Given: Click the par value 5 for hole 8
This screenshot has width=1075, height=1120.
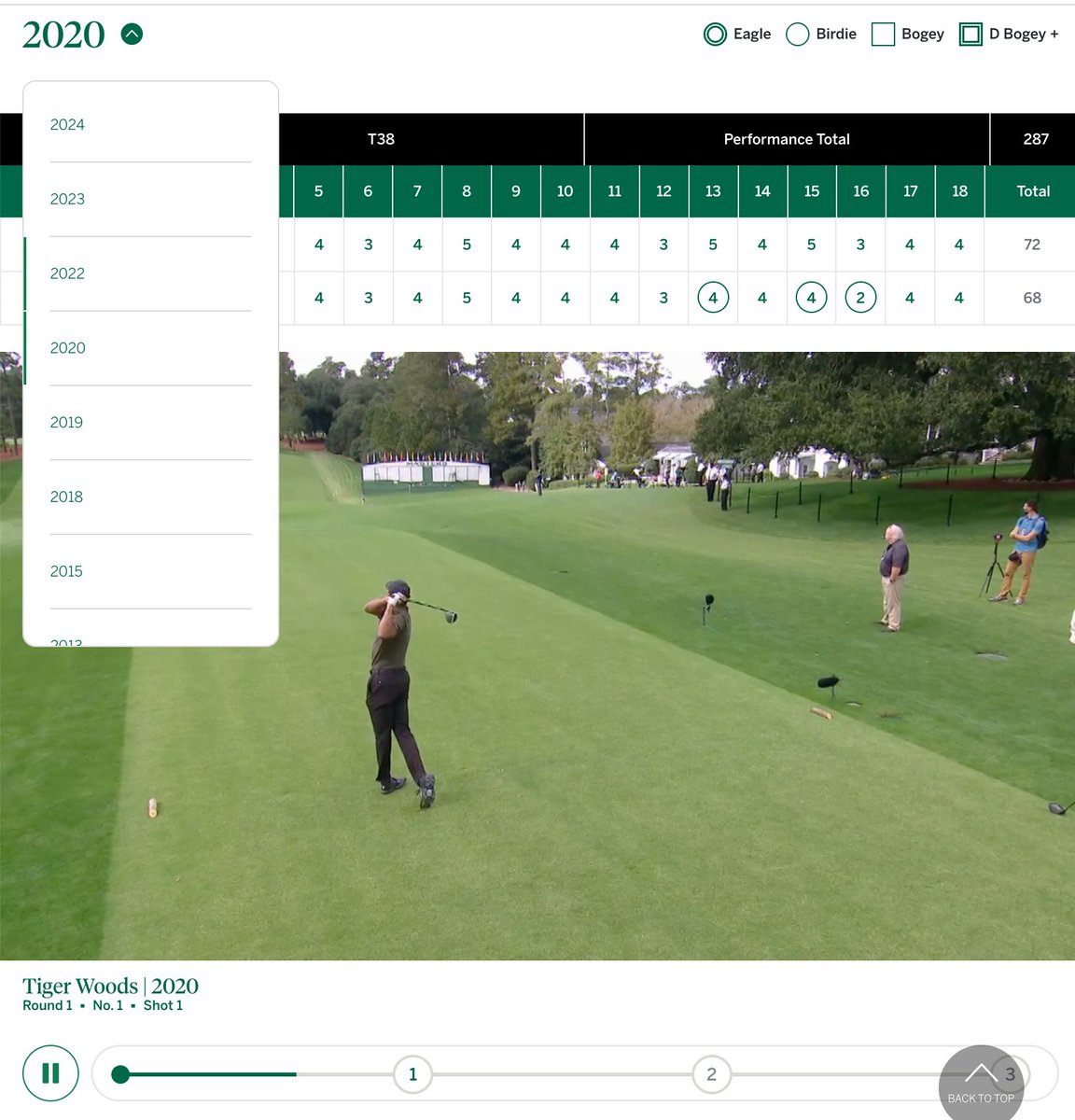Looking at the screenshot, I should (467, 245).
